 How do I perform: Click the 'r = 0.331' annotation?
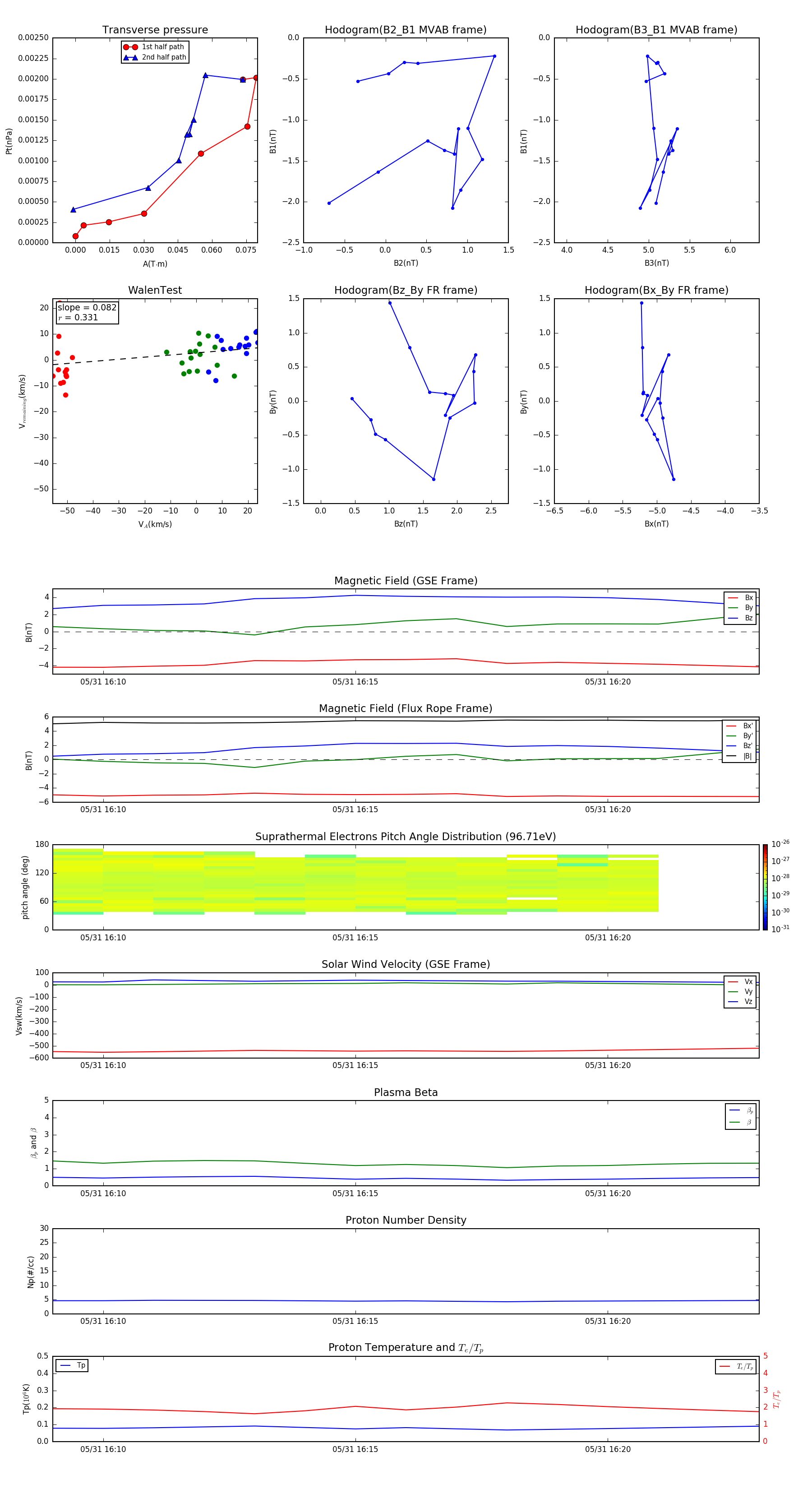pyautogui.click(x=78, y=317)
